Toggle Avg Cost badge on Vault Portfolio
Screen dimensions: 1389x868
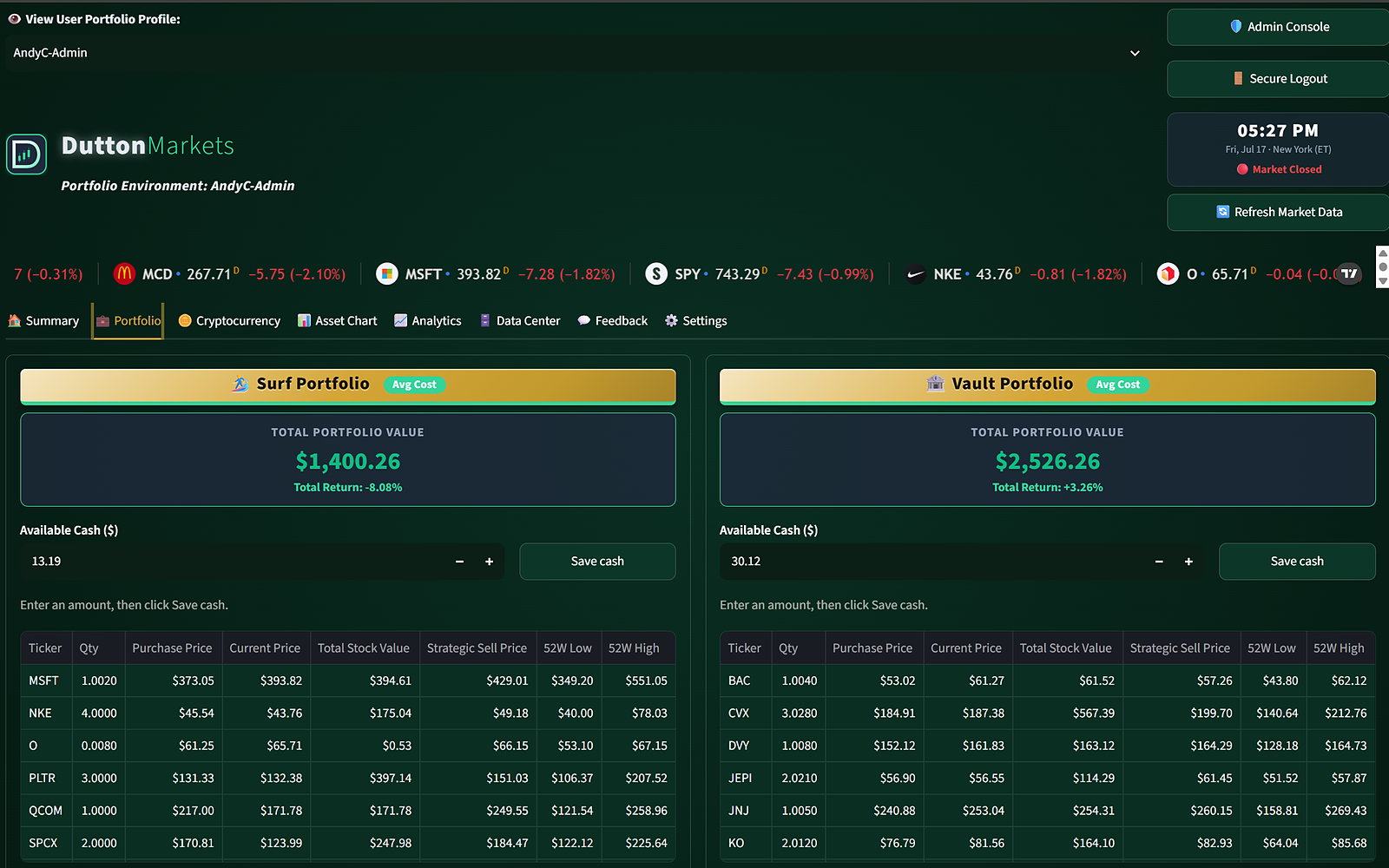coord(1117,385)
